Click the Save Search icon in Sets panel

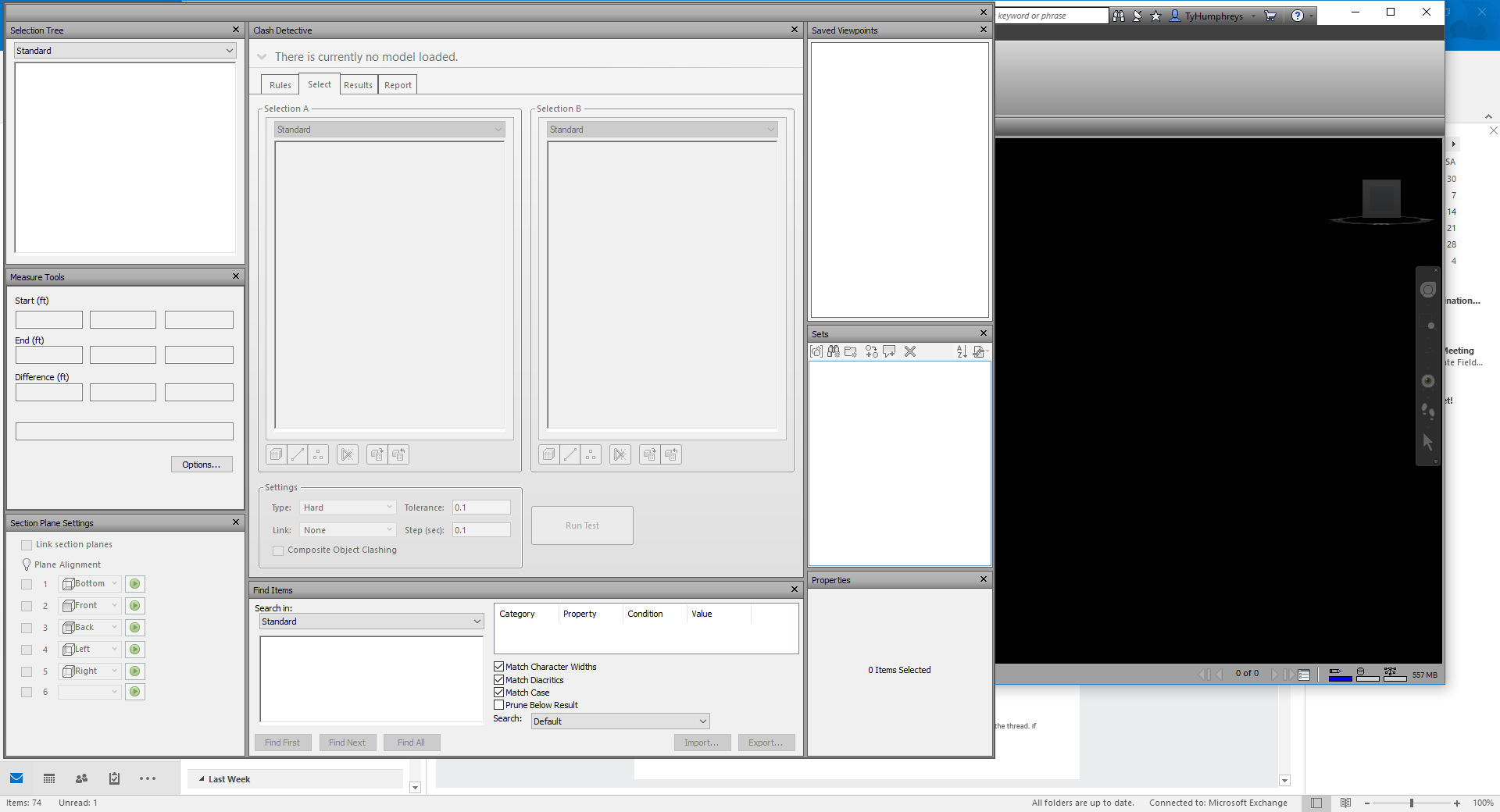[834, 352]
